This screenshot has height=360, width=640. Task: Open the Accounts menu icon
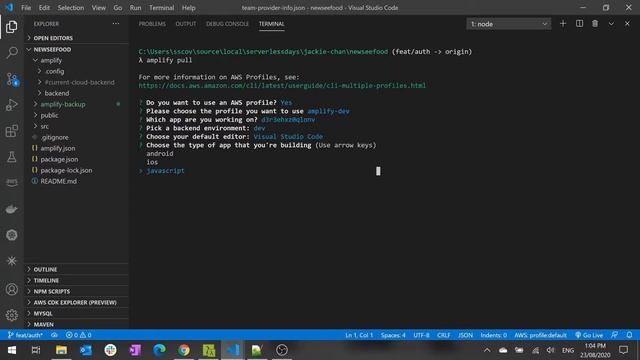[11, 289]
